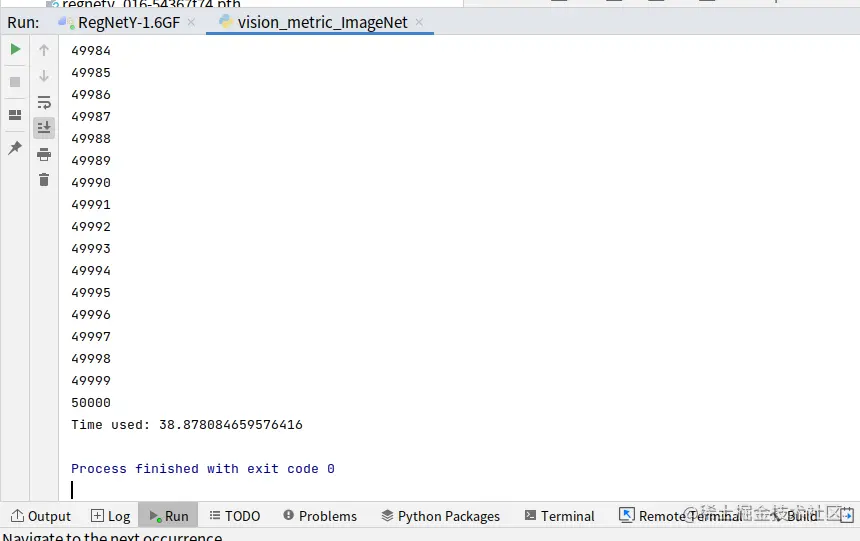This screenshot has width=860, height=541.
Task: Open the Problems tool window
Action: (320, 516)
